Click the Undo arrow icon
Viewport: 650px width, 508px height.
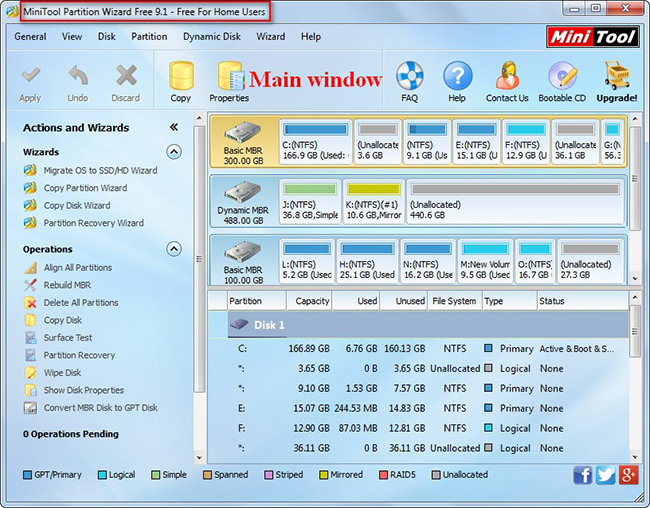click(x=78, y=76)
